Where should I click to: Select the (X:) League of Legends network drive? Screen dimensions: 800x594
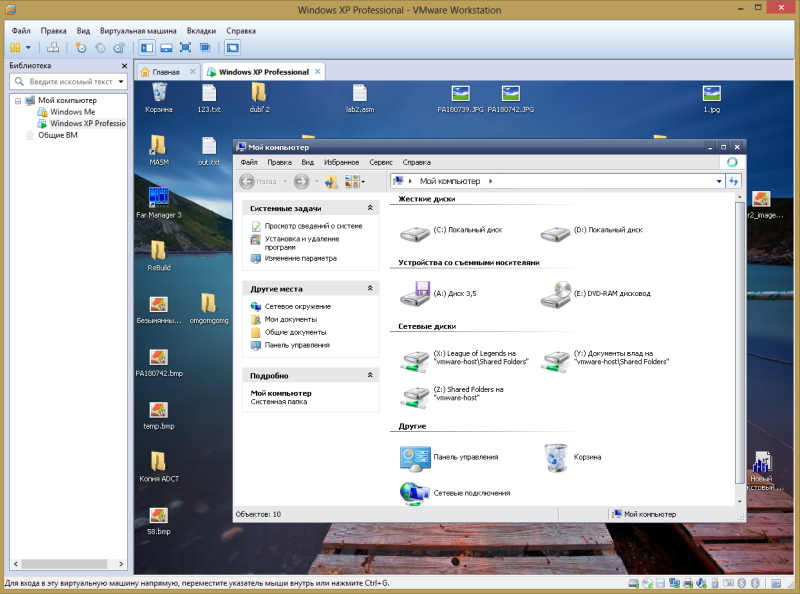pos(464,359)
